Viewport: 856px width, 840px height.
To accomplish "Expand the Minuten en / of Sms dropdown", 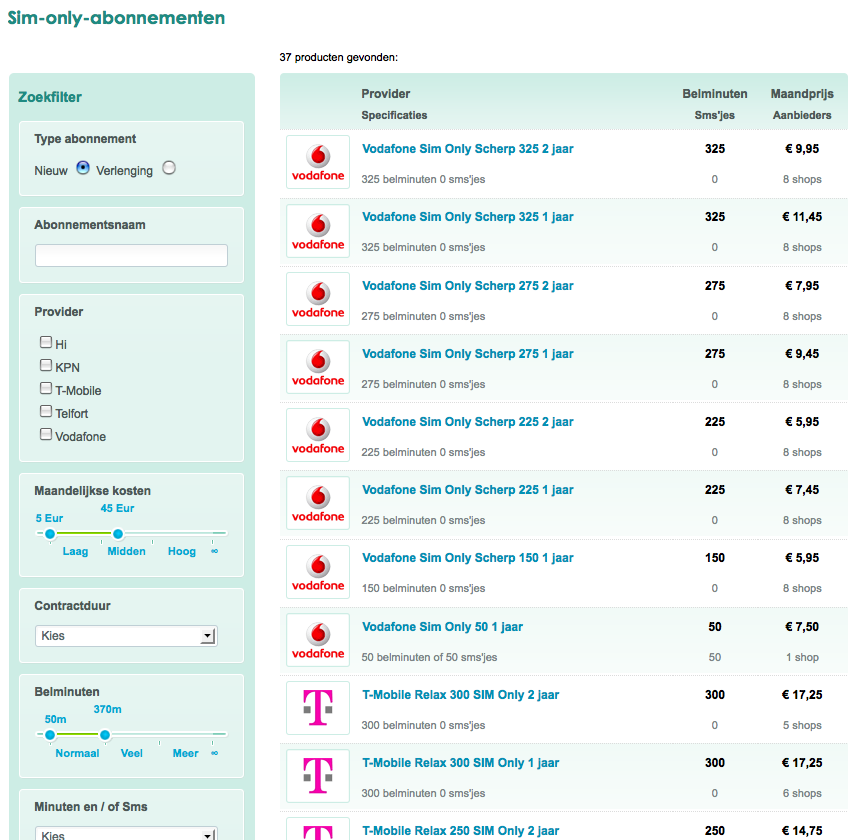I will 126,834.
